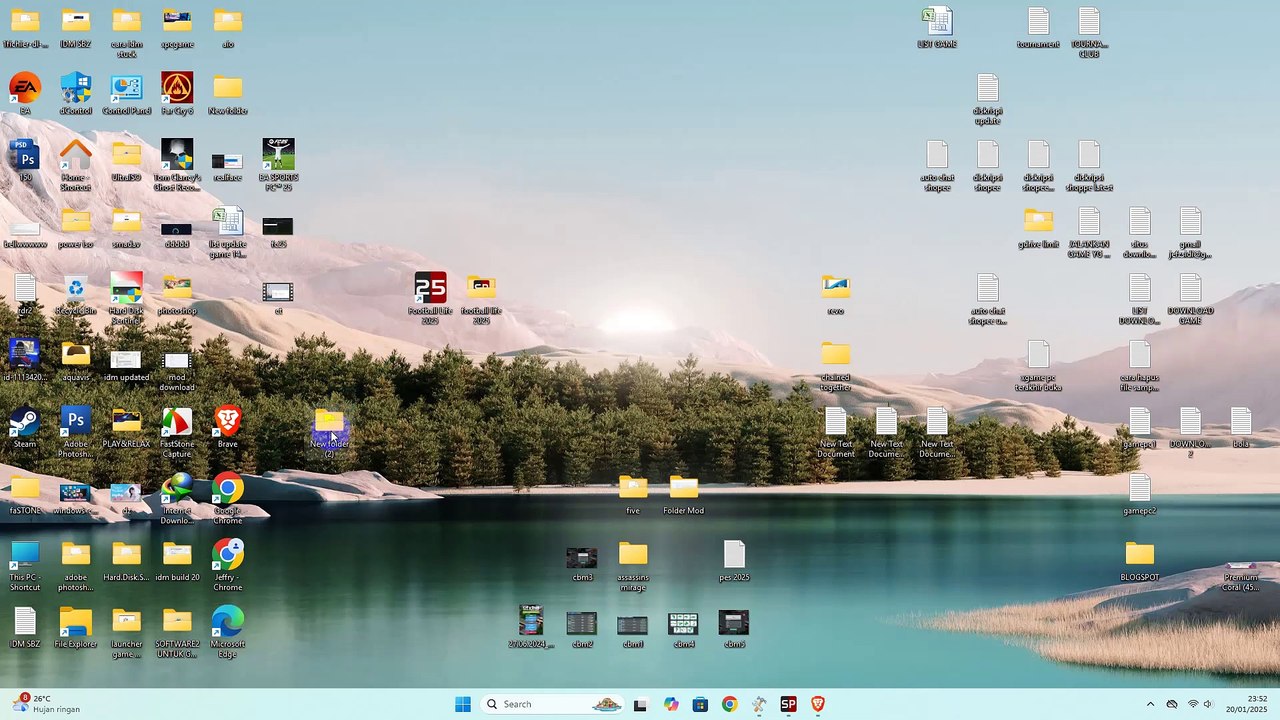Open the PLAY&RELAX folder

[126, 421]
